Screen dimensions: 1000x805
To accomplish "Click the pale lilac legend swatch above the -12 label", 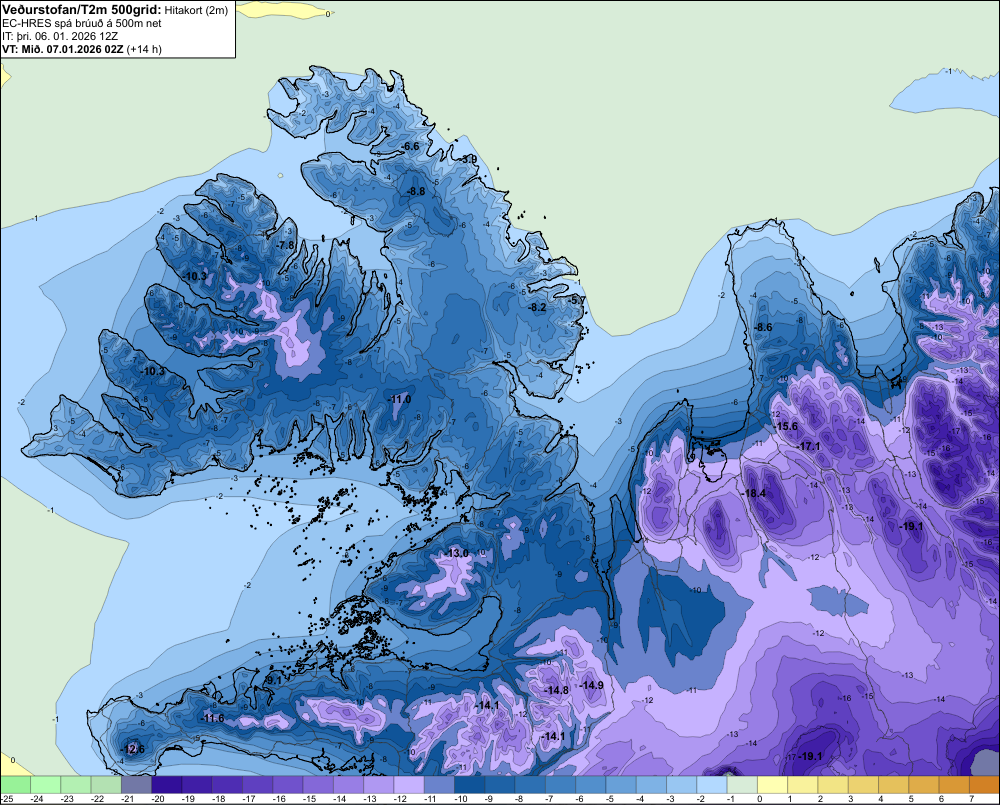I will point(409,785).
